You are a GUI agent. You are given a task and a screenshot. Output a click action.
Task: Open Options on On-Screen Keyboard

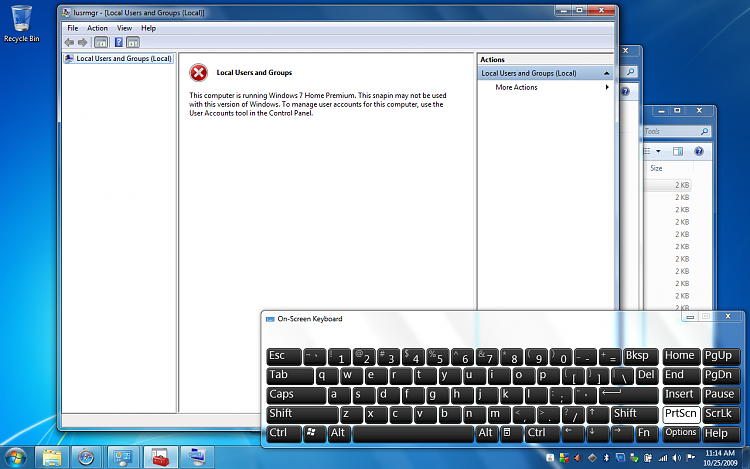coord(681,433)
